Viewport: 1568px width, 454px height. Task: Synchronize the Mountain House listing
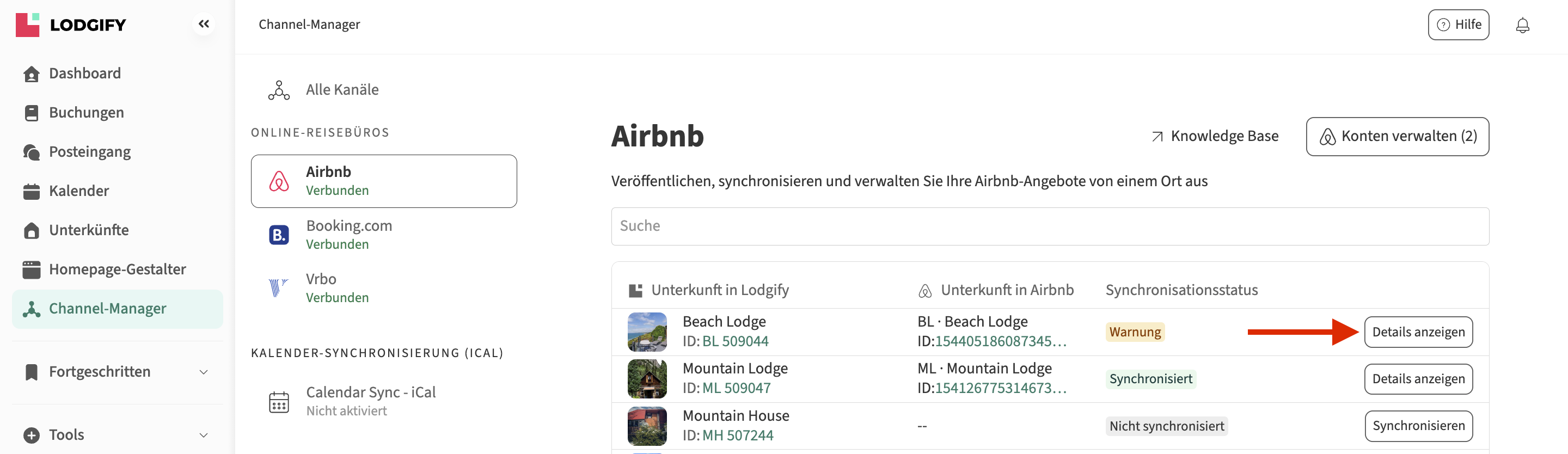(1418, 426)
